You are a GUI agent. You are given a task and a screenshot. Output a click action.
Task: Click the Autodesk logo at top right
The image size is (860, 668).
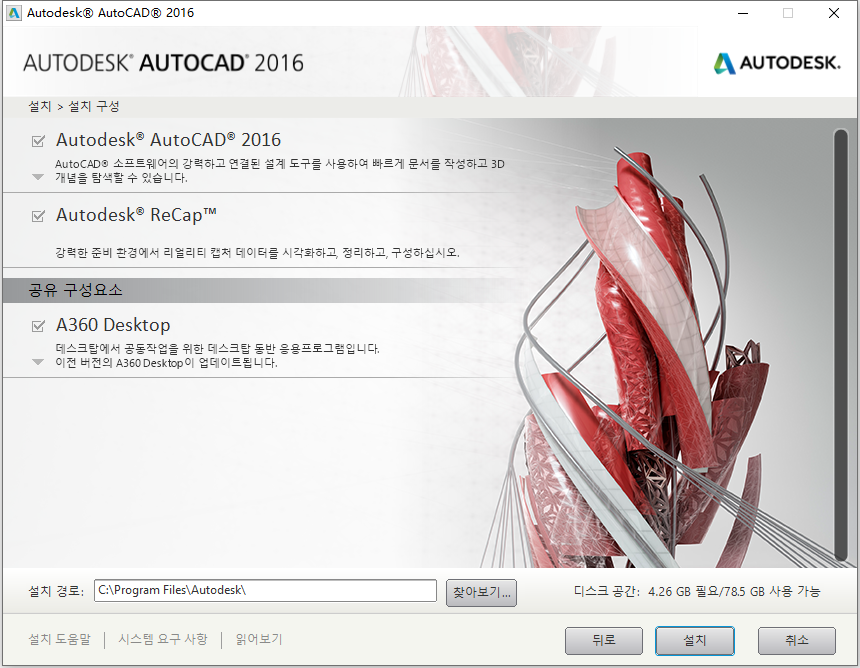(777, 63)
